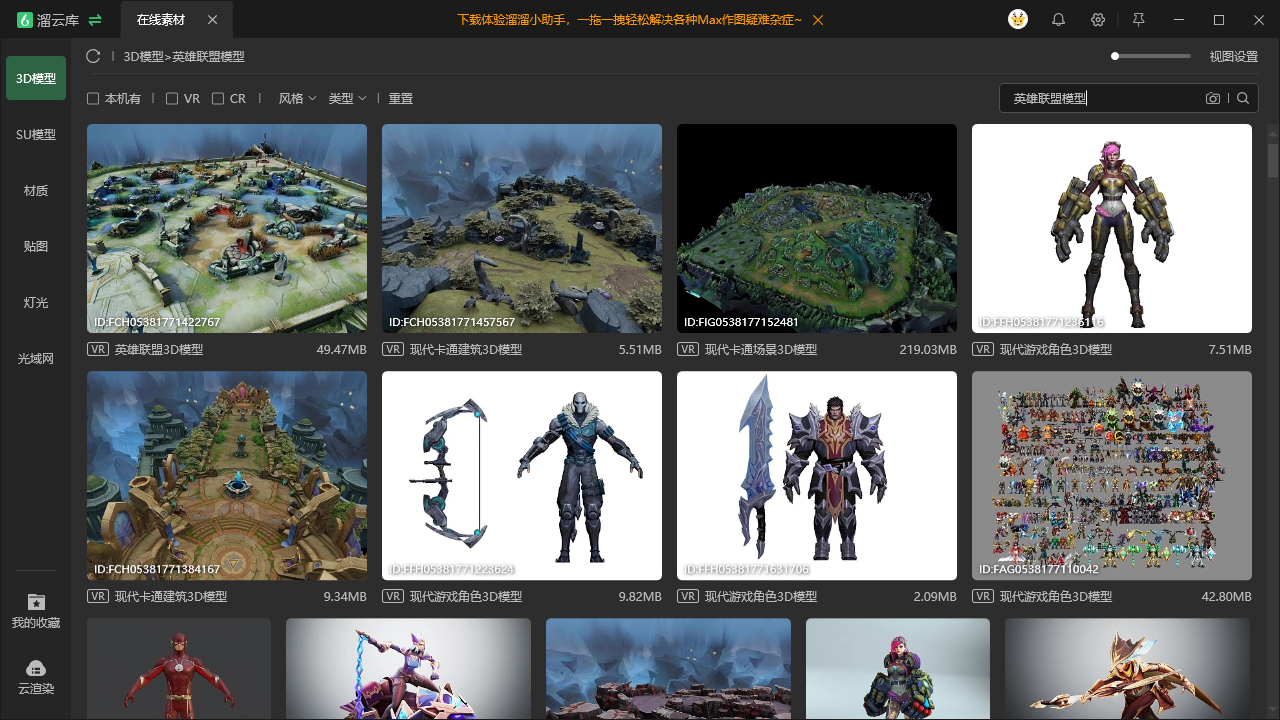Click the magnifier search icon
1280x720 pixels.
[1243, 98]
